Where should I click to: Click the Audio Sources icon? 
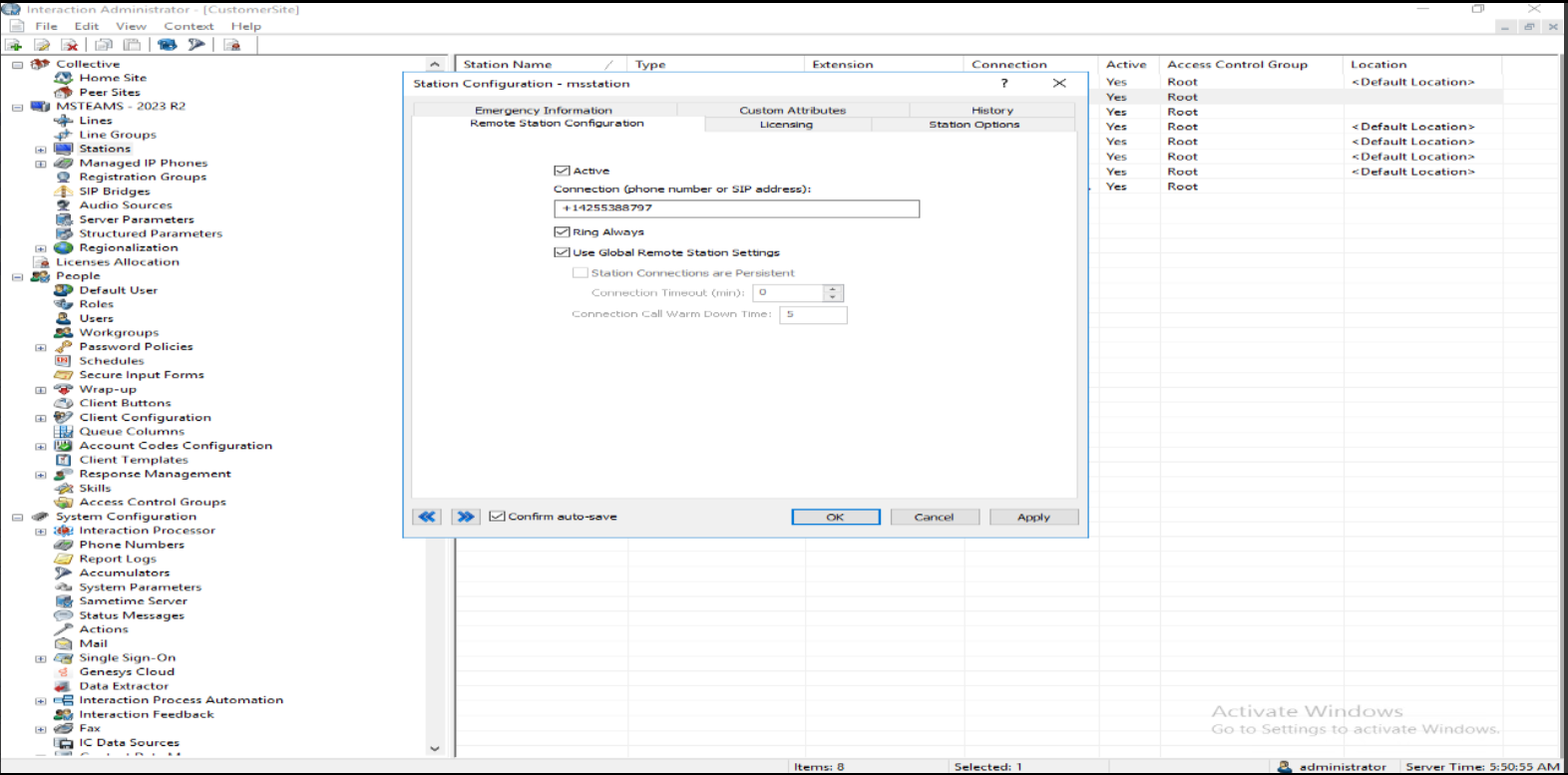coord(64,205)
